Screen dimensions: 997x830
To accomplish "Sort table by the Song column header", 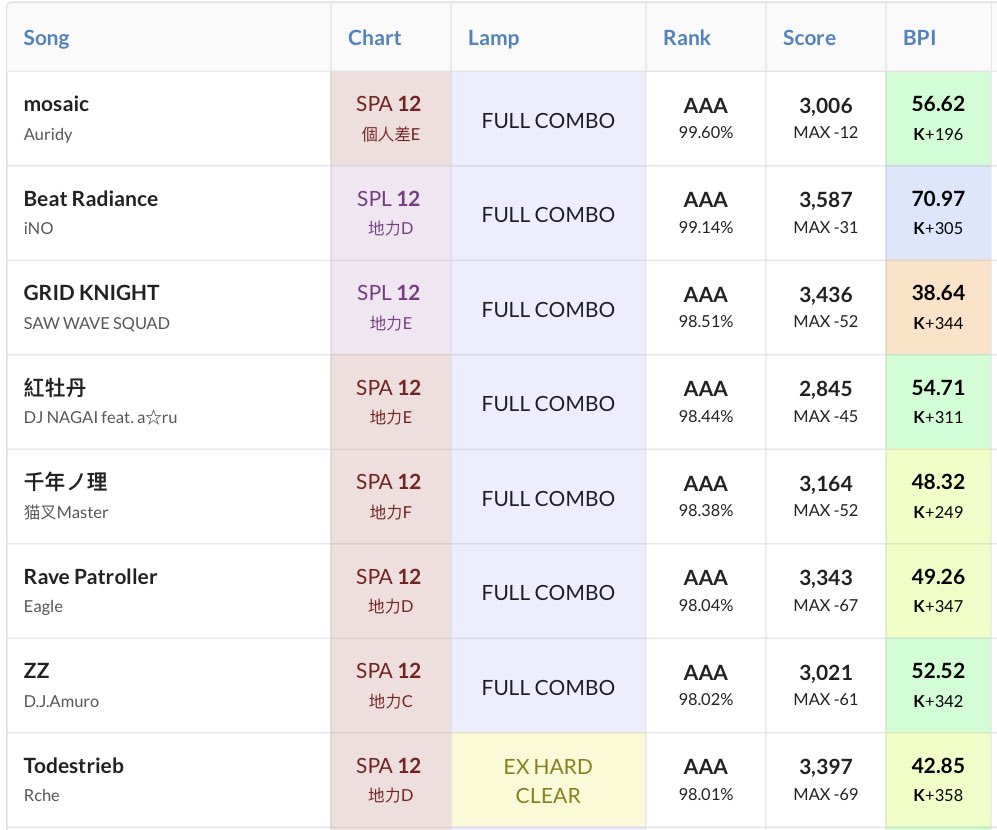I will tap(46, 38).
